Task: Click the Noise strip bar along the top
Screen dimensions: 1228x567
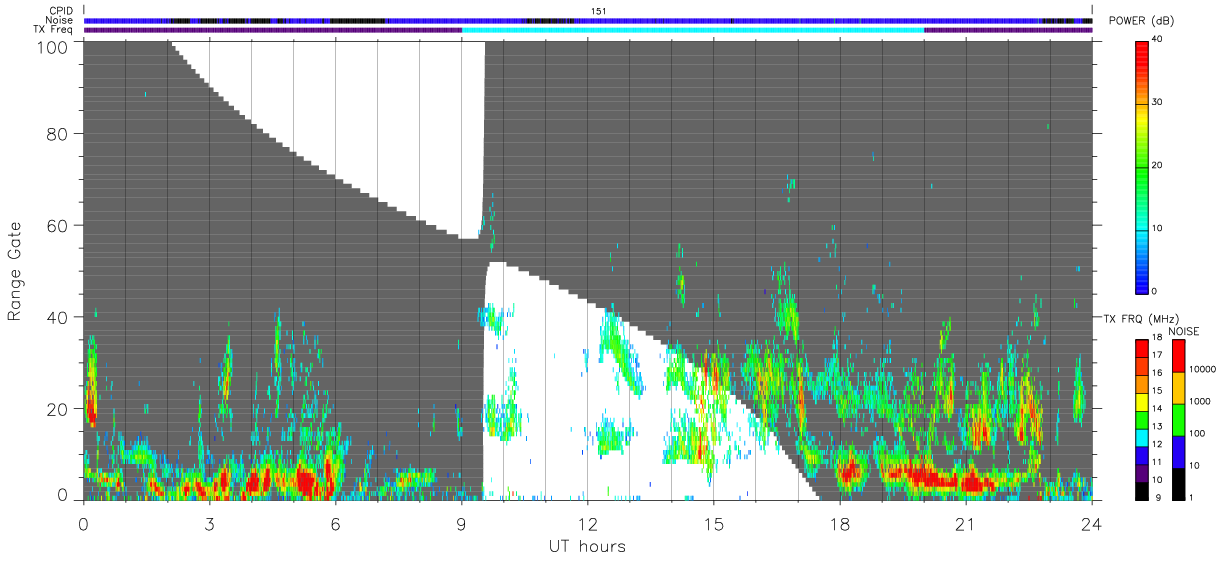Action: coord(588,20)
